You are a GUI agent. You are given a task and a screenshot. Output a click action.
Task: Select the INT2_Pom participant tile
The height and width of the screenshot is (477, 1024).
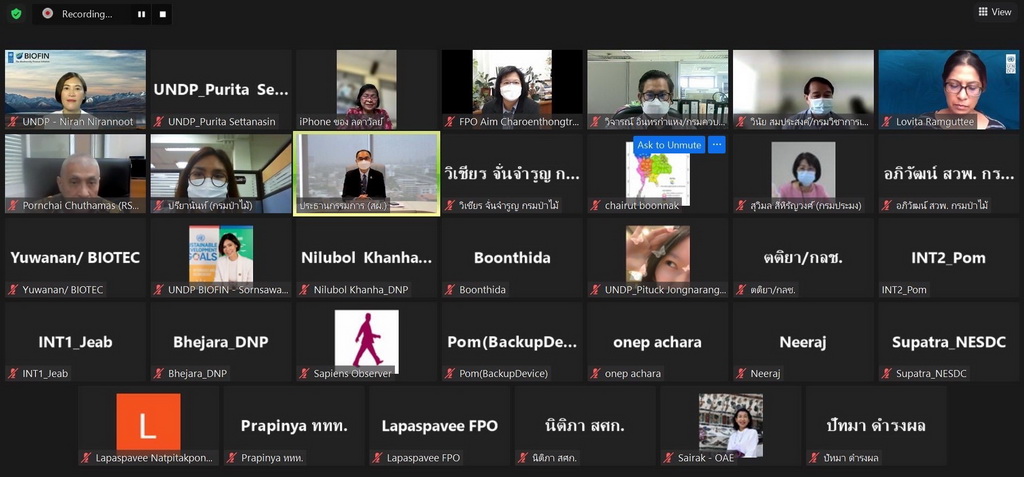click(948, 257)
